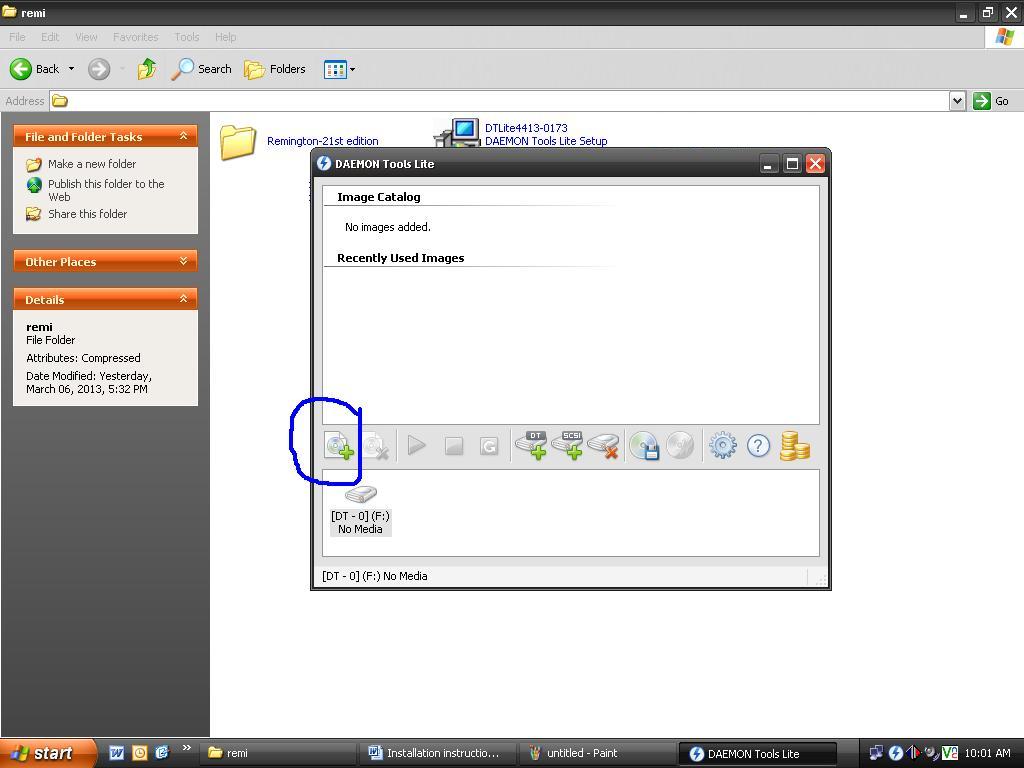Click the Mount play button
This screenshot has height=768, width=1024.
tap(417, 446)
